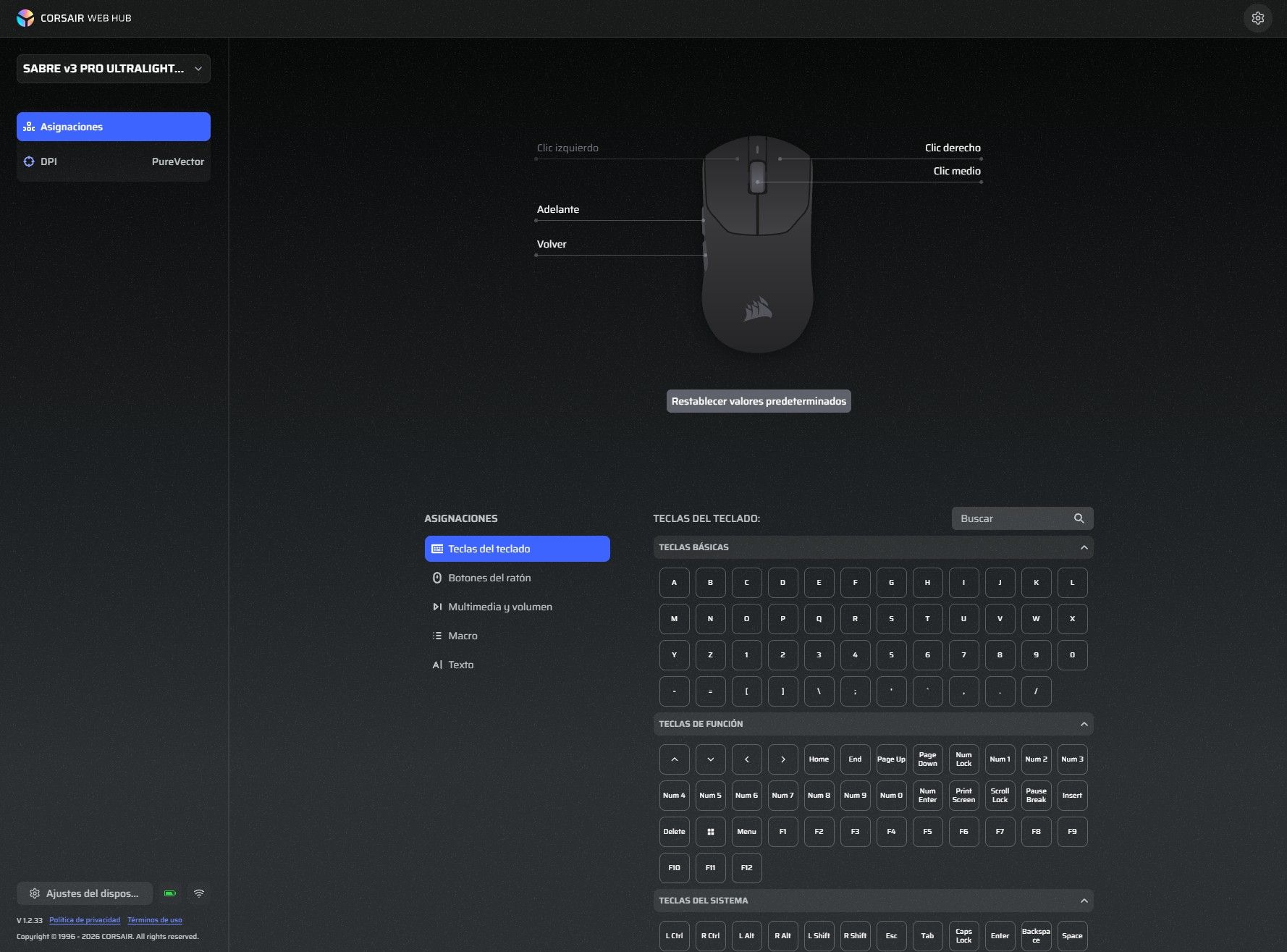Choose the Page Down key

point(927,759)
